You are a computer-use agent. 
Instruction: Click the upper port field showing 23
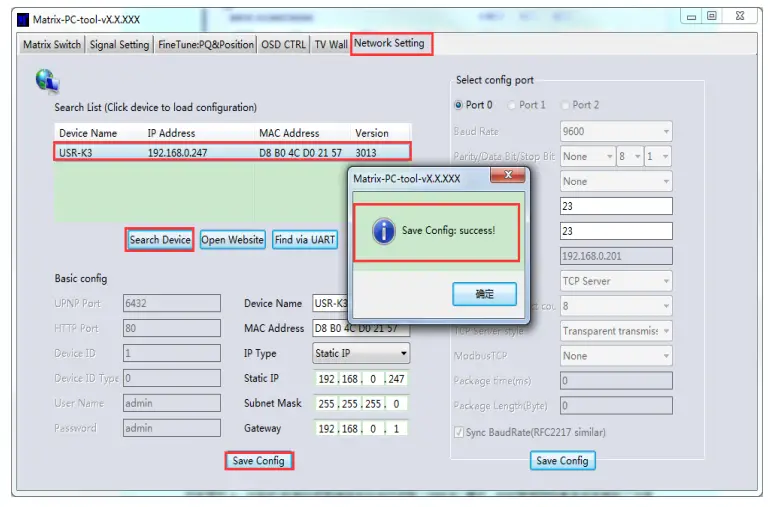pos(616,206)
